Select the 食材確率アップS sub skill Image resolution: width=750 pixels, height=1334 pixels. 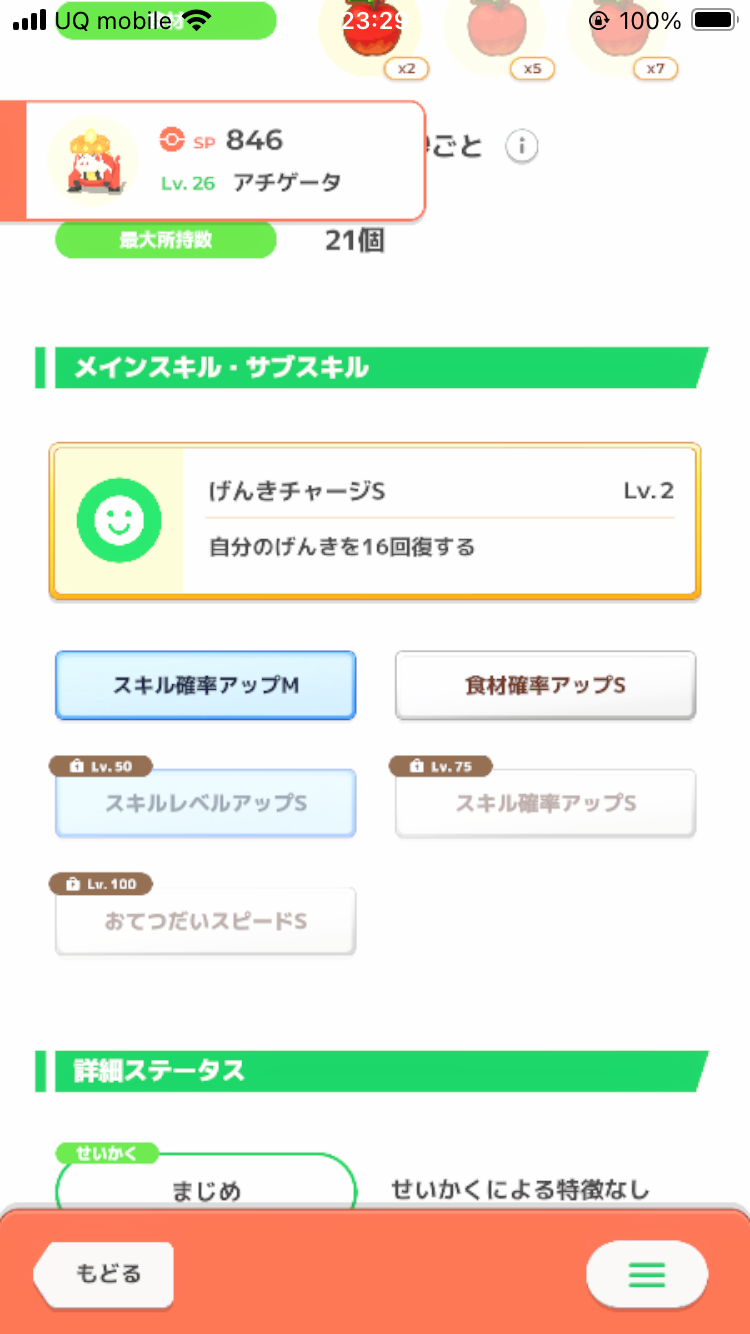[x=545, y=685]
